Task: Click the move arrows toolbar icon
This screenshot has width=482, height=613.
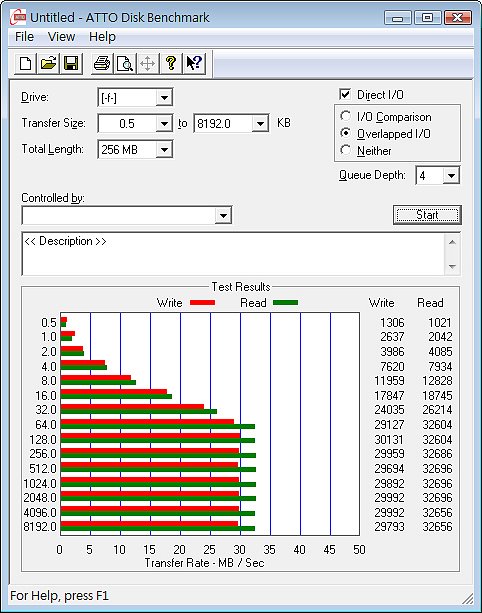Action: click(147, 63)
